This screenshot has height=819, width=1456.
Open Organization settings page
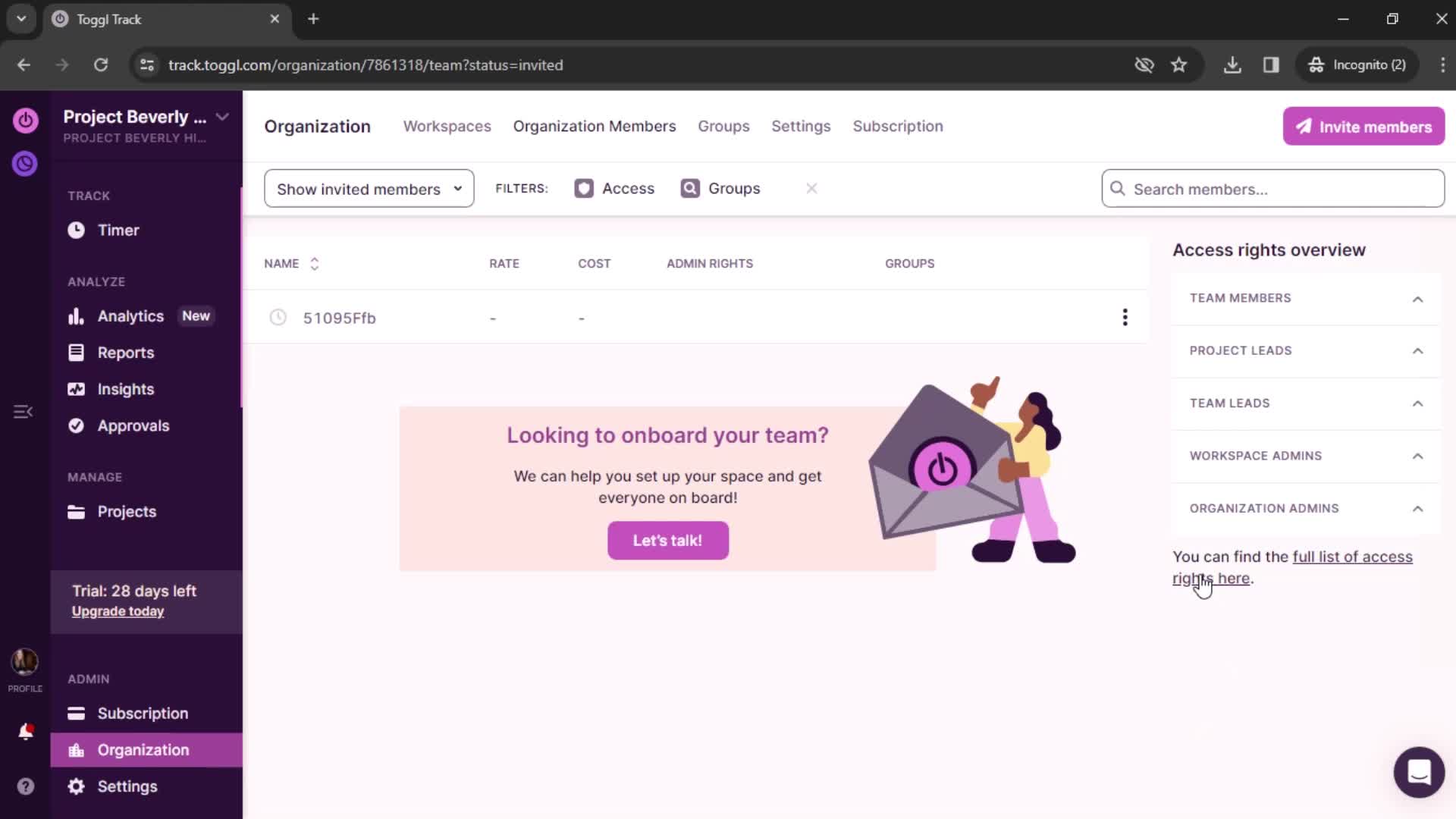(800, 126)
